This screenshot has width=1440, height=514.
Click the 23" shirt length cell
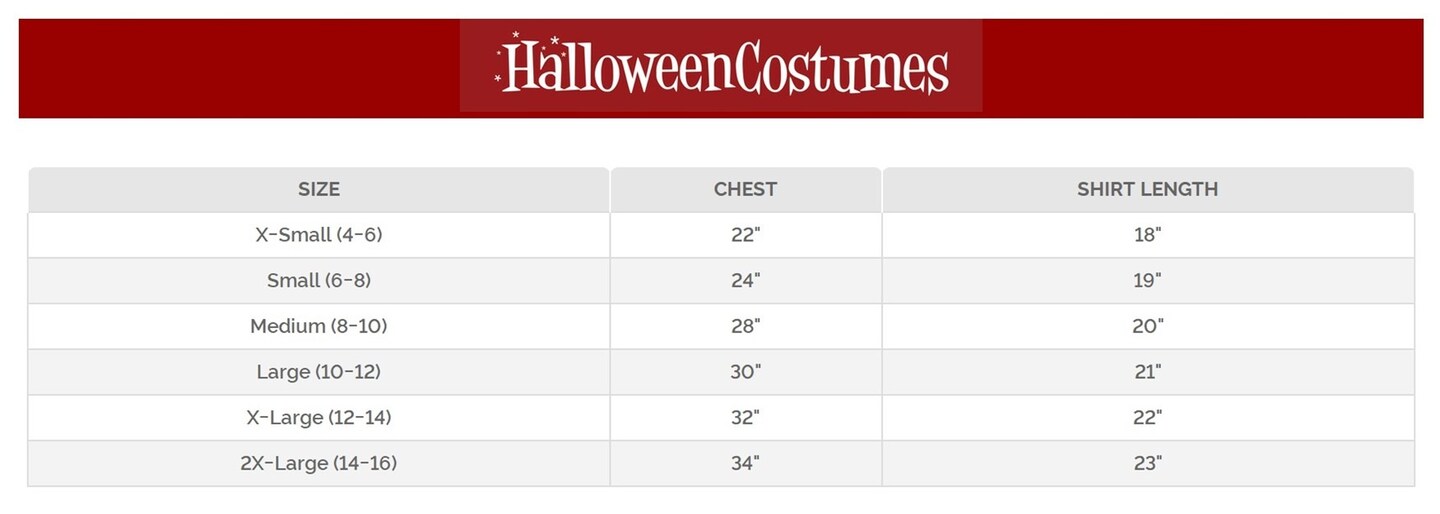pos(1147,463)
